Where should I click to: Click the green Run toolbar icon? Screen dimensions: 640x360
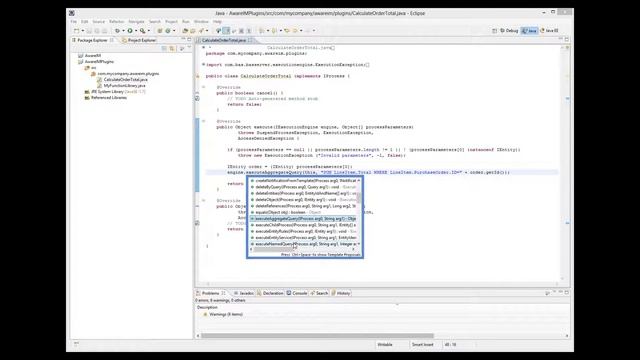[130, 31]
